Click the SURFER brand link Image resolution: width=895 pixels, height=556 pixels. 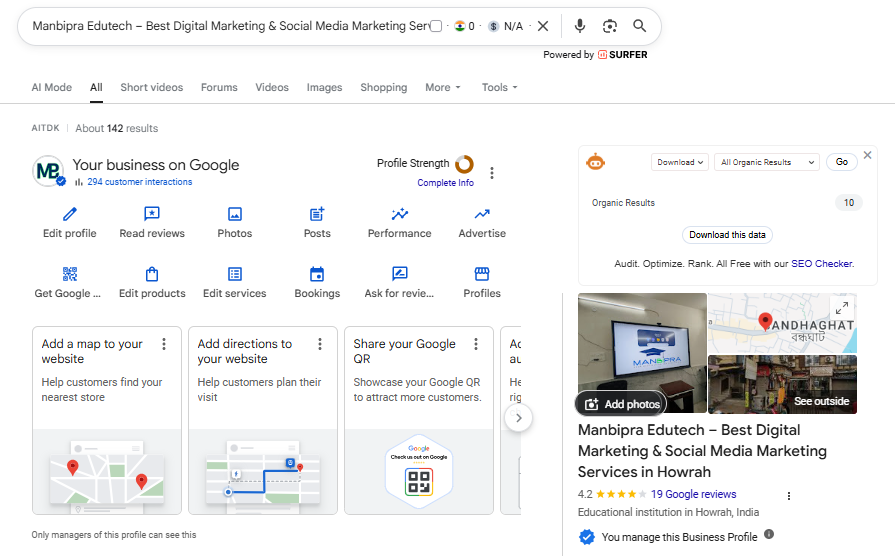click(x=623, y=55)
